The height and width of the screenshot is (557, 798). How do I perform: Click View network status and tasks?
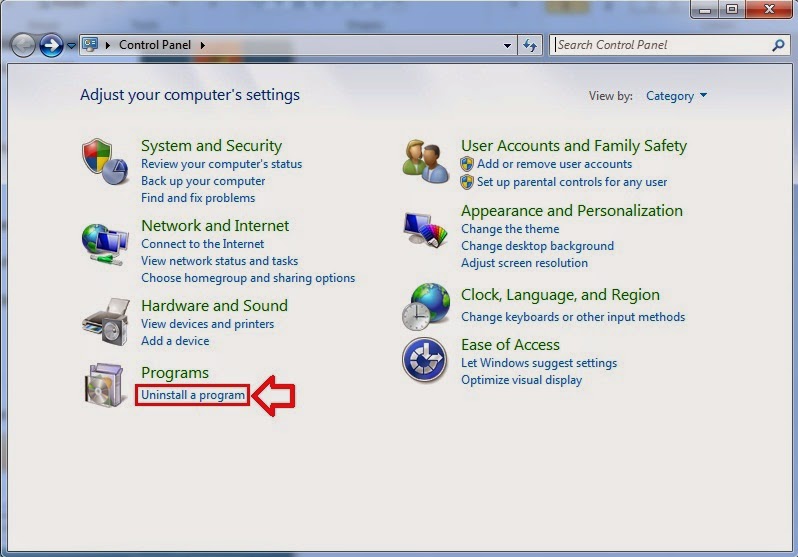(219, 261)
